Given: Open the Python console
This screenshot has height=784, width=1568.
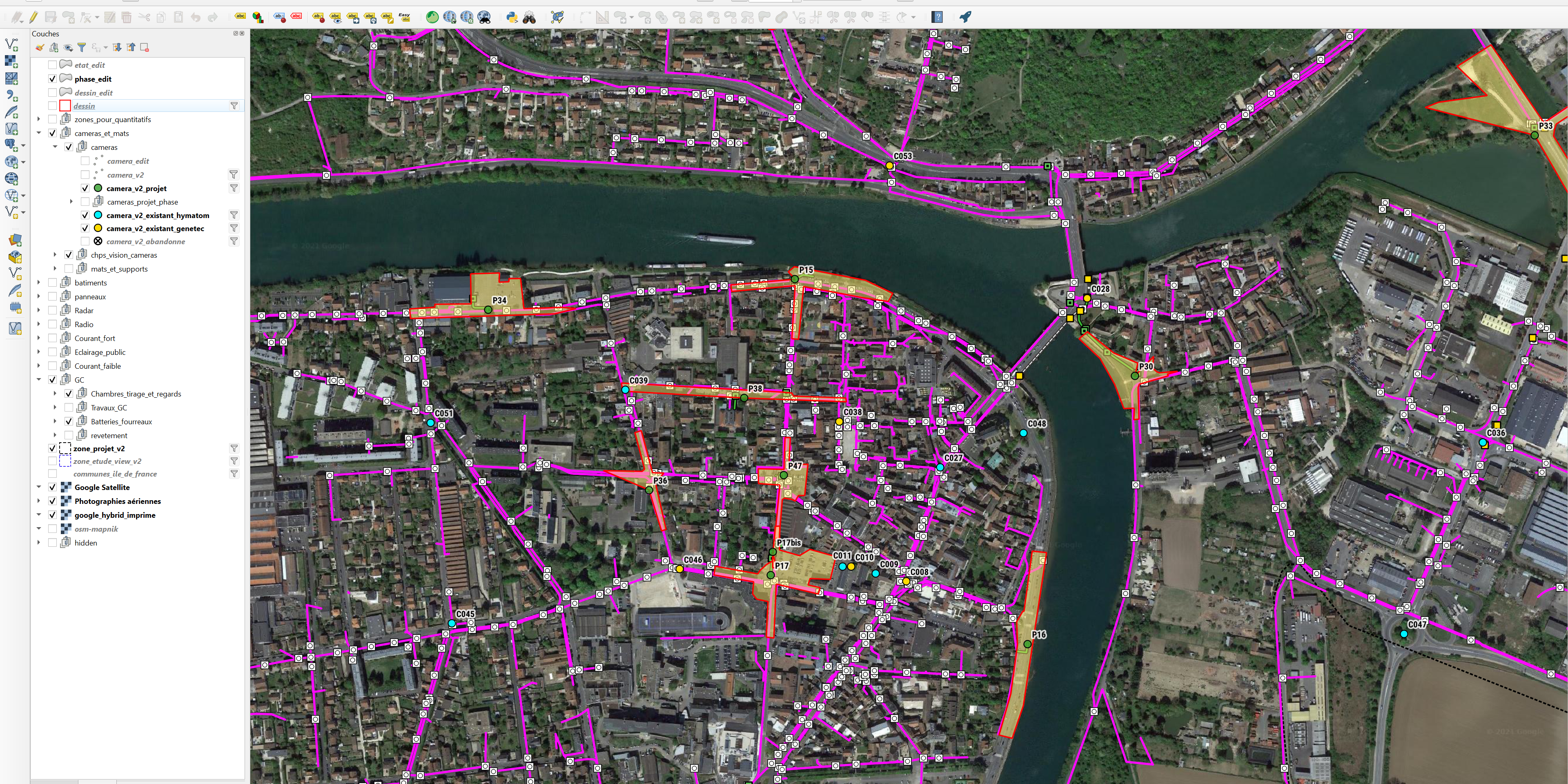Looking at the screenshot, I should click(x=512, y=17).
